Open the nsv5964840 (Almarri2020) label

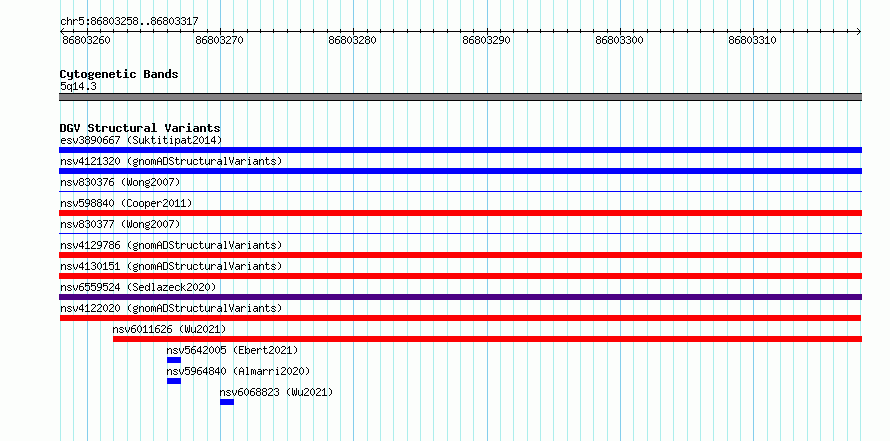tap(238, 371)
